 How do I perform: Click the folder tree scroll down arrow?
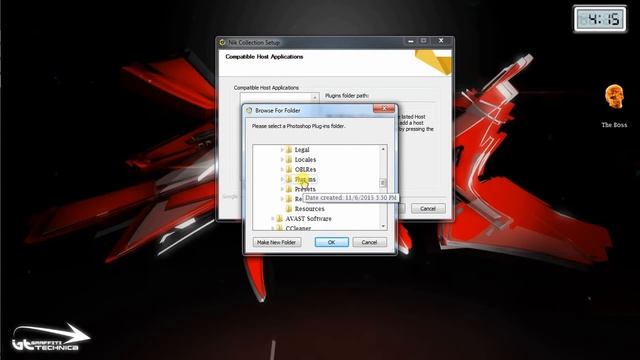[x=383, y=226]
